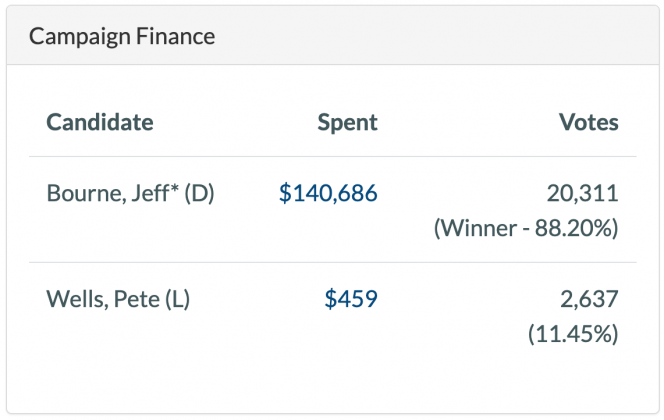
Task: Click the asterisk after Jeff's name
Action: 168,190
